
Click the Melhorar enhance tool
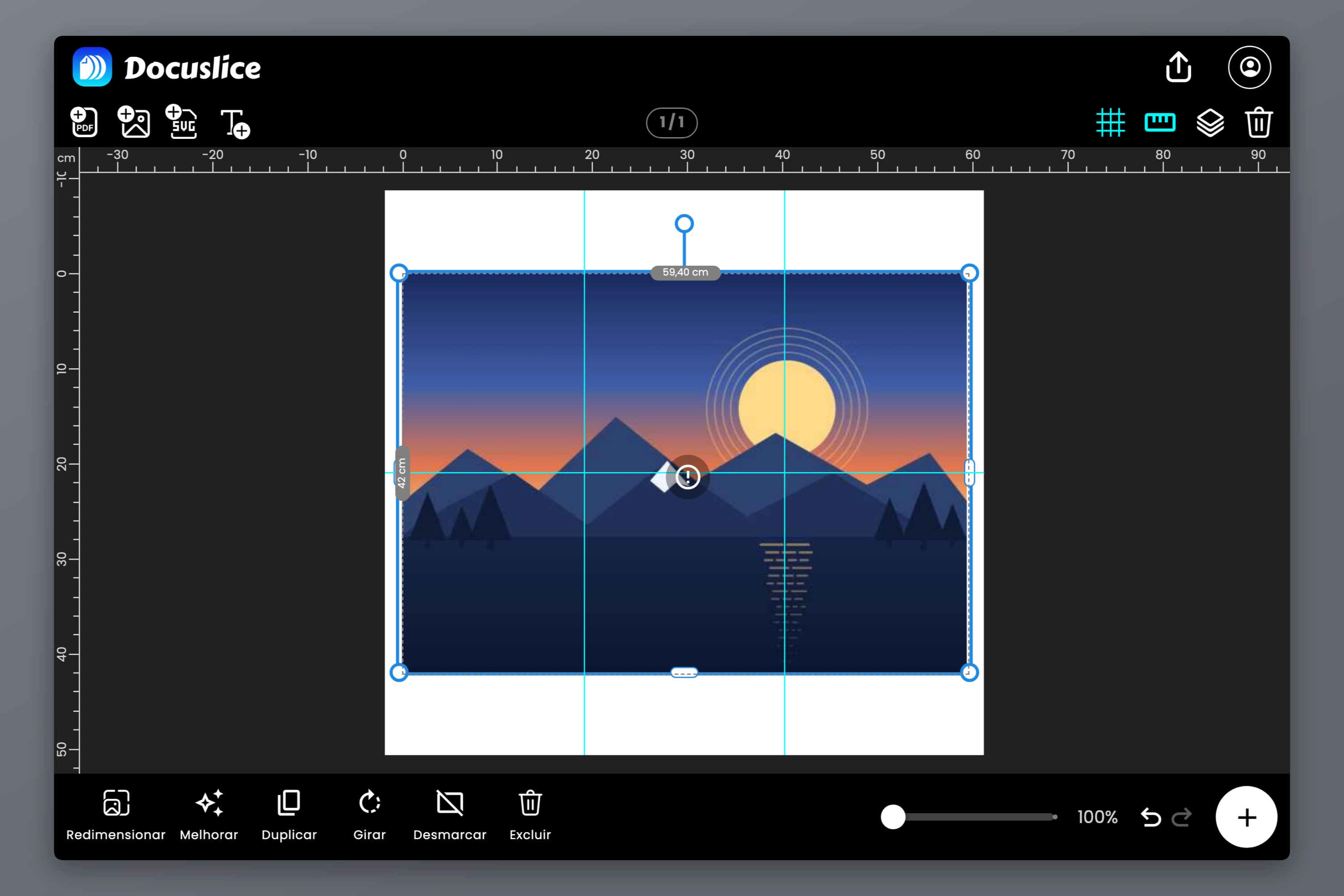[x=209, y=815]
